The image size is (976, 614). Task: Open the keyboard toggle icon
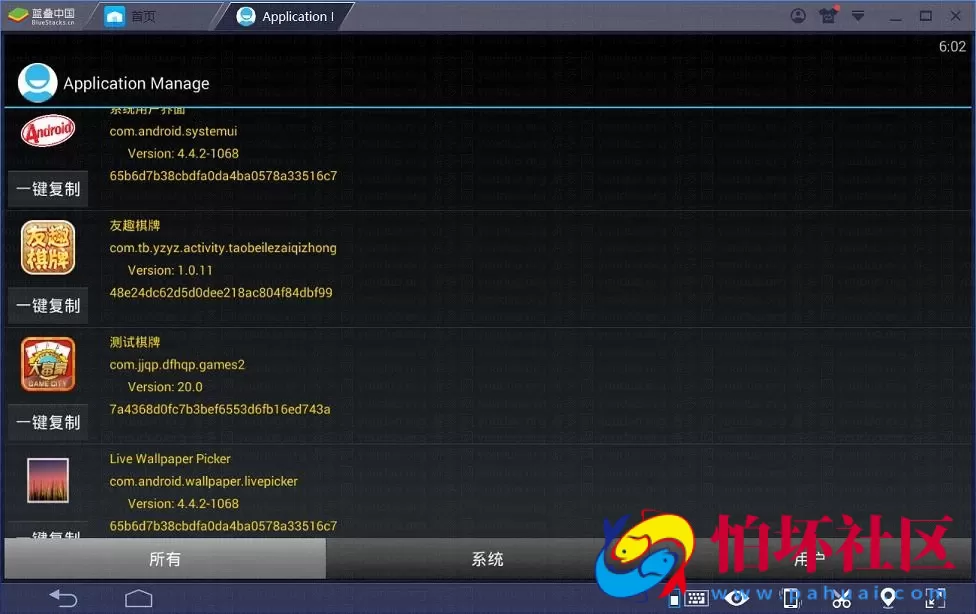696,598
